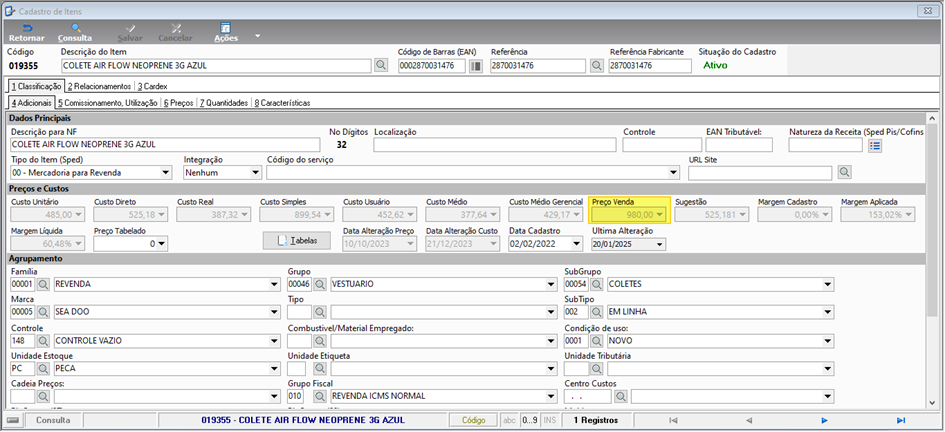The image size is (945, 432).
Task: Open the Integração Nenhum dropdown
Action: pos(256,173)
